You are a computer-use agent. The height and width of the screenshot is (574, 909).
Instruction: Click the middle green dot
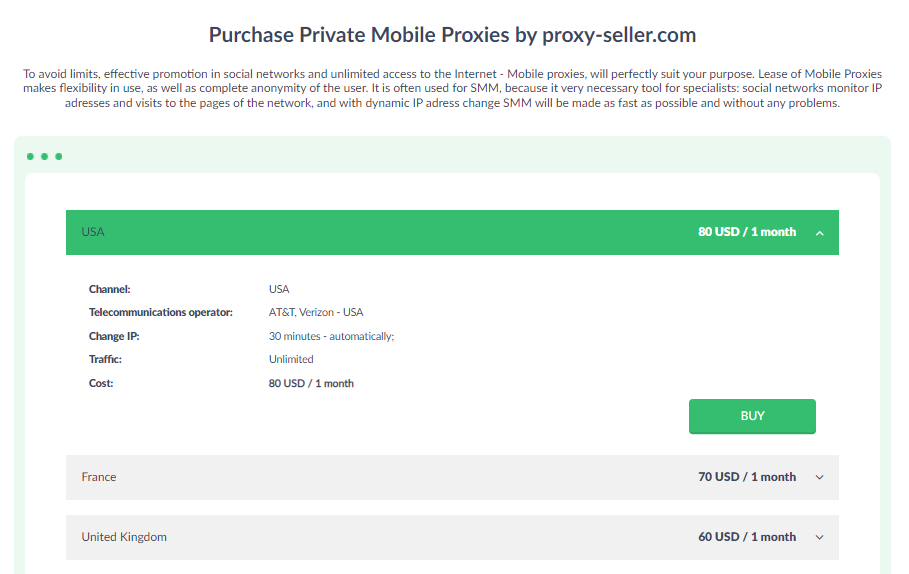[x=45, y=157]
